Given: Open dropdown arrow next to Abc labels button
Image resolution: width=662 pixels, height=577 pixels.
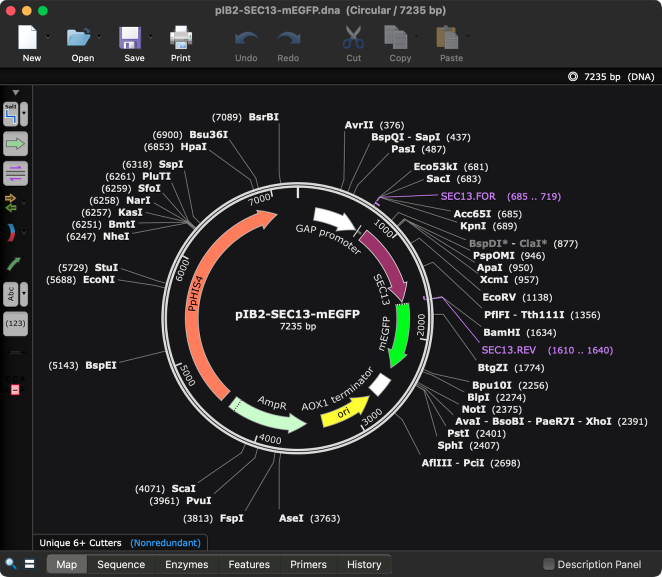Looking at the screenshot, I should click(25, 294).
